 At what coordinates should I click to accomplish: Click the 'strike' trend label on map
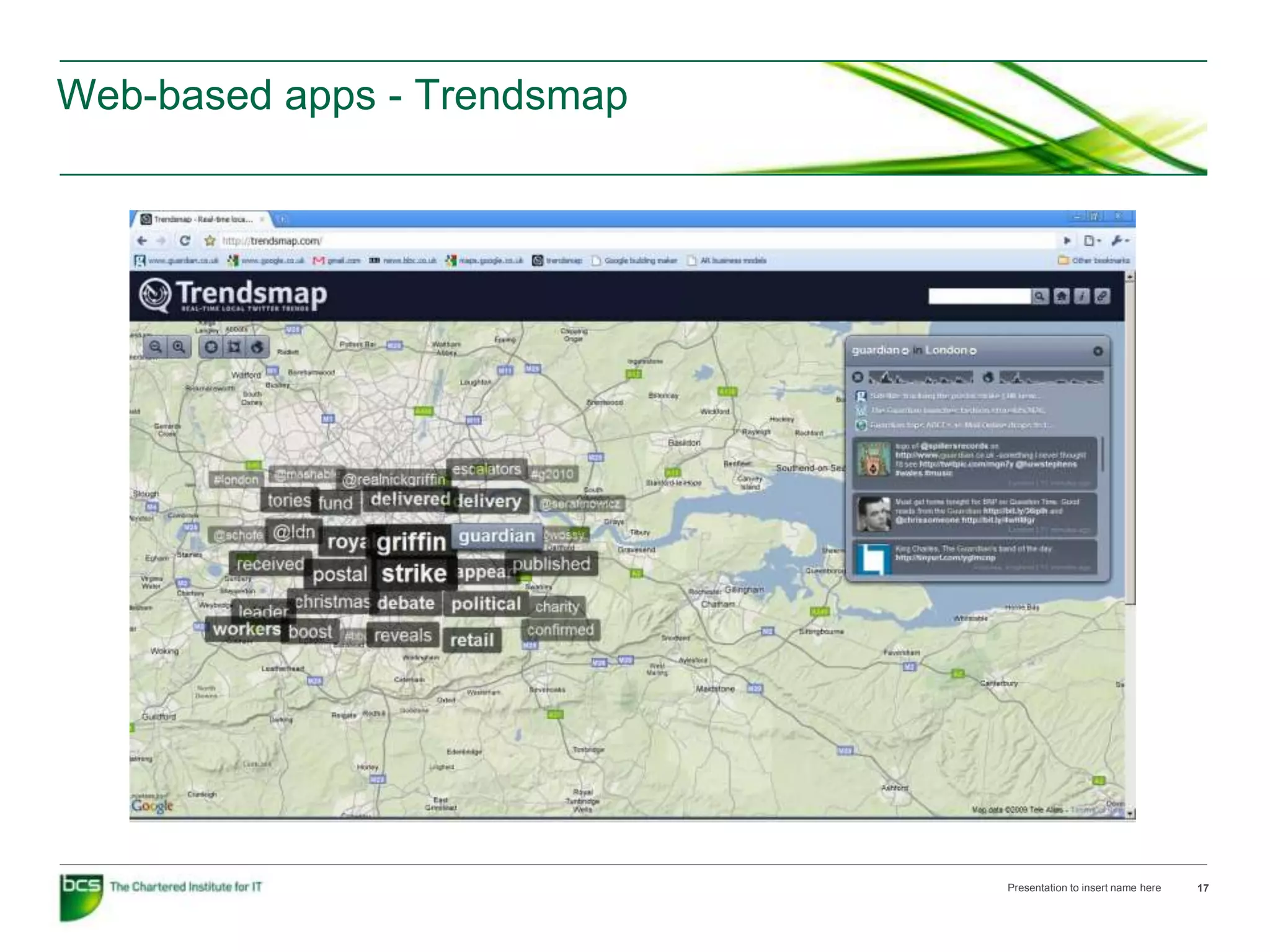pyautogui.click(x=414, y=574)
